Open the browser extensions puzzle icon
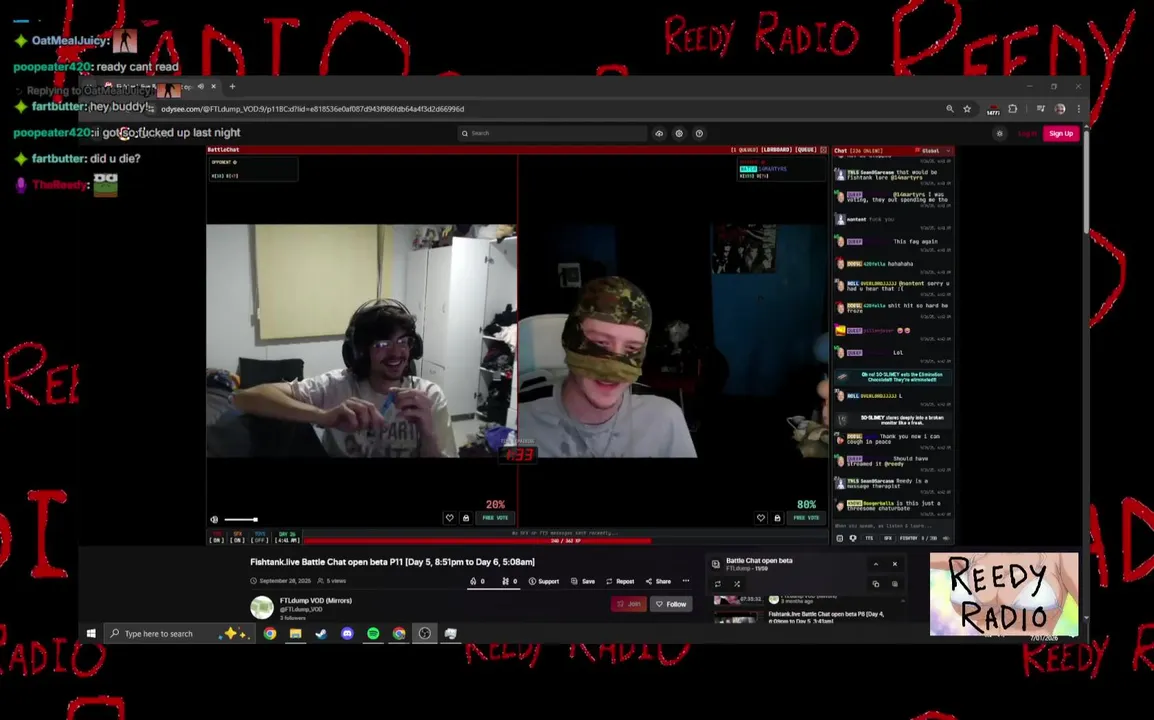Viewport: 1154px width, 720px height. (x=1013, y=109)
